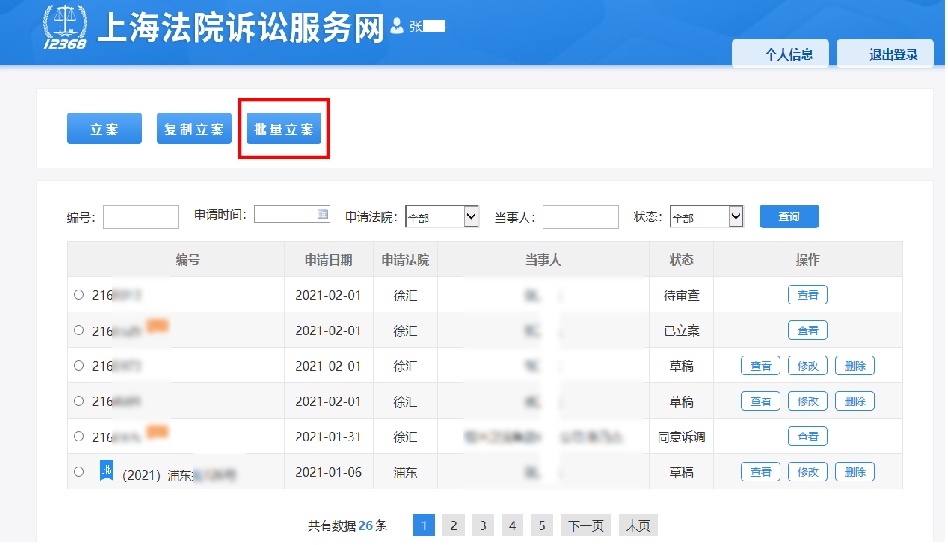Click the blue 立案 button

[x=104, y=130]
